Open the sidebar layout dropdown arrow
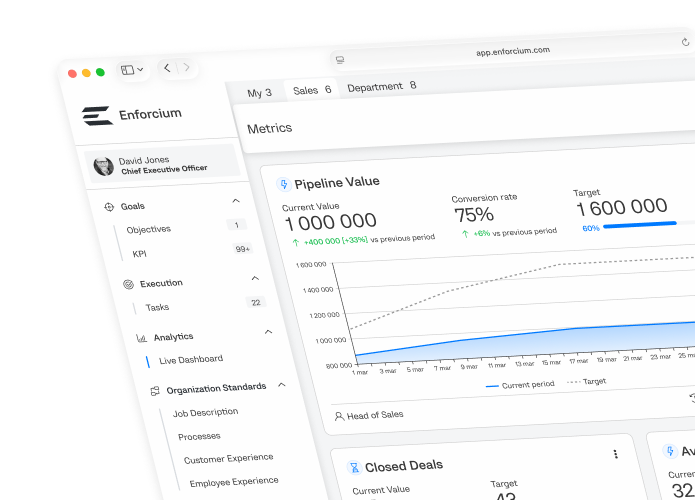The image size is (695, 500). (140, 69)
